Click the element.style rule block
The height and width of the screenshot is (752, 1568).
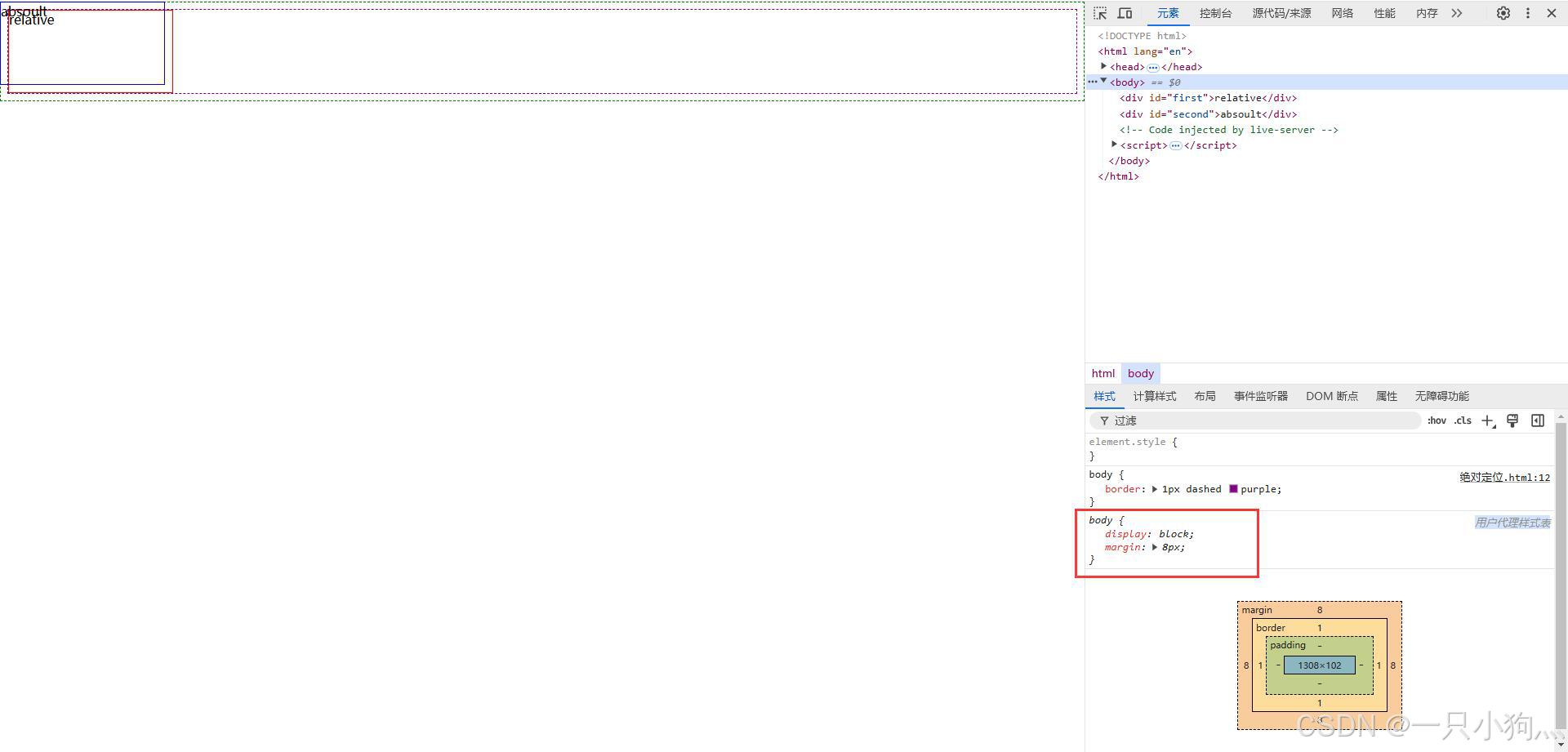1321,449
